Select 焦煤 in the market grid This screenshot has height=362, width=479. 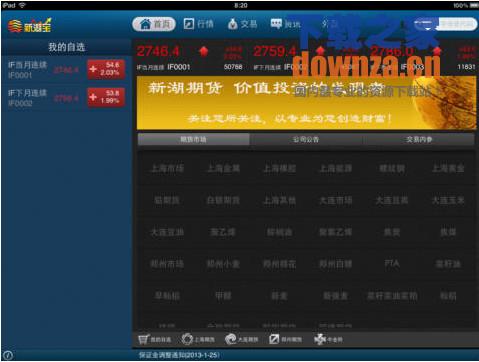click(448, 232)
